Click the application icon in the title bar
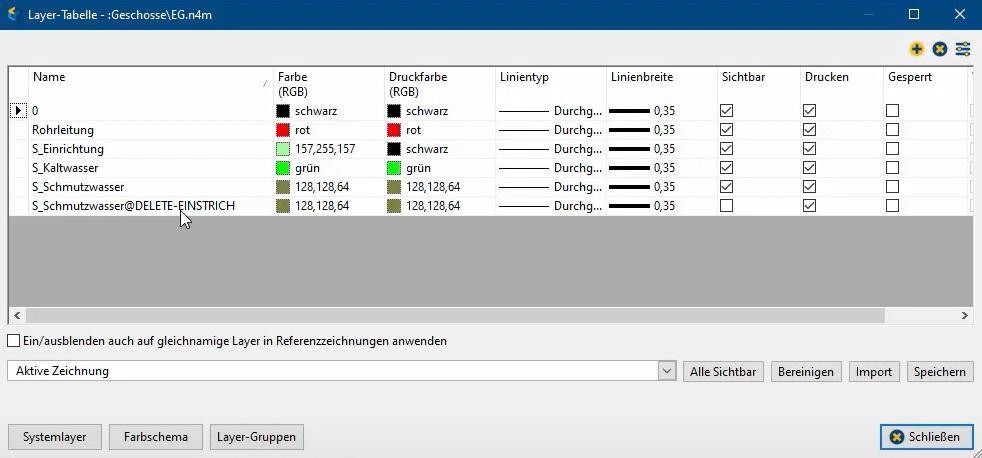982x458 pixels. pyautogui.click(x=13, y=15)
